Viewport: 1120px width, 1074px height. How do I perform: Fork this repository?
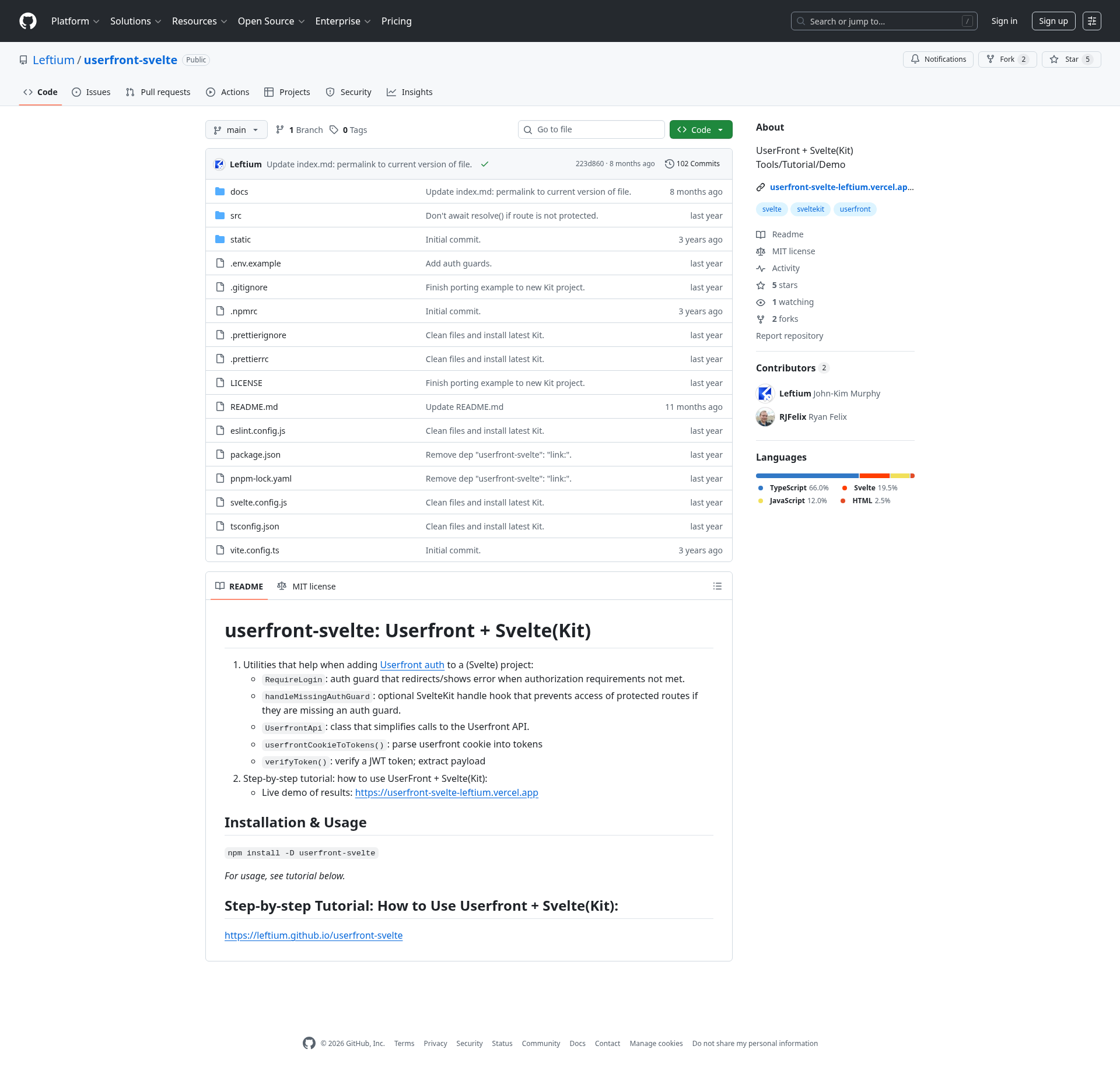click(x=1007, y=59)
